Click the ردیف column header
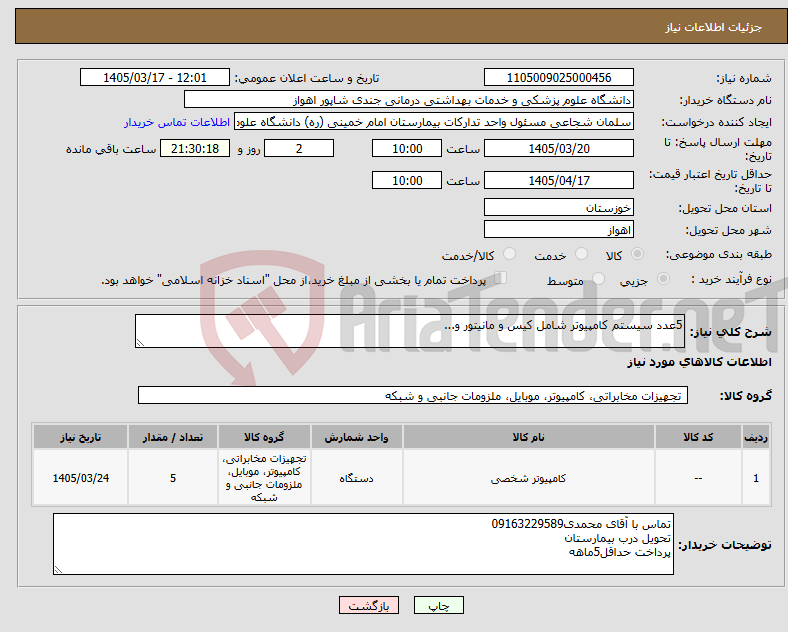The height and width of the screenshot is (632, 788). coord(756,437)
